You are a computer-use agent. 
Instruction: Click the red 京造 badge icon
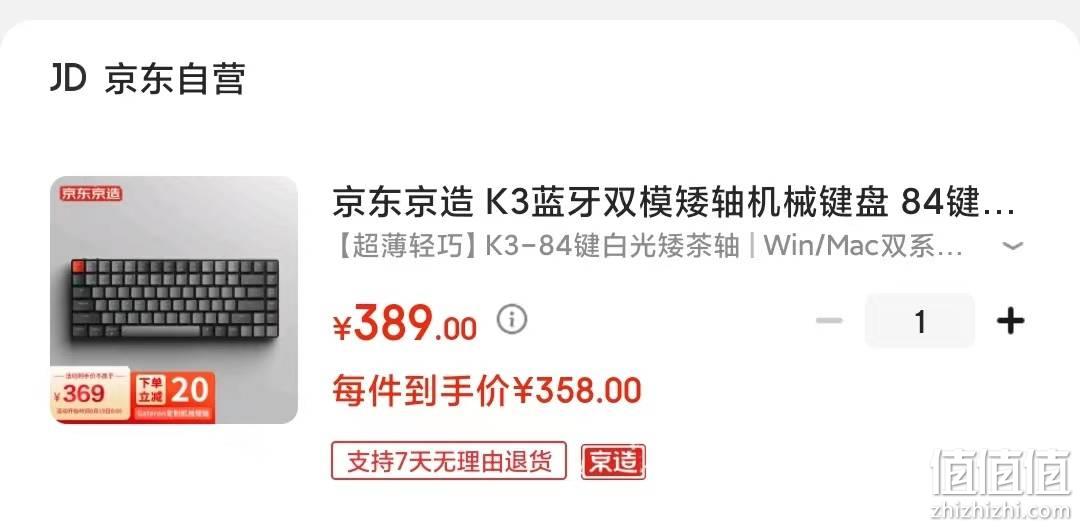tap(613, 461)
